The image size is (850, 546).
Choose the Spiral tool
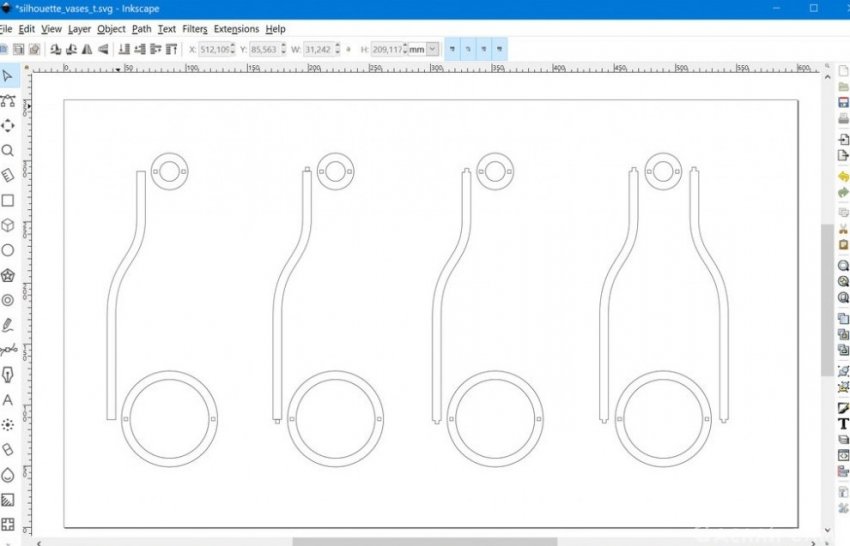pyautogui.click(x=8, y=300)
